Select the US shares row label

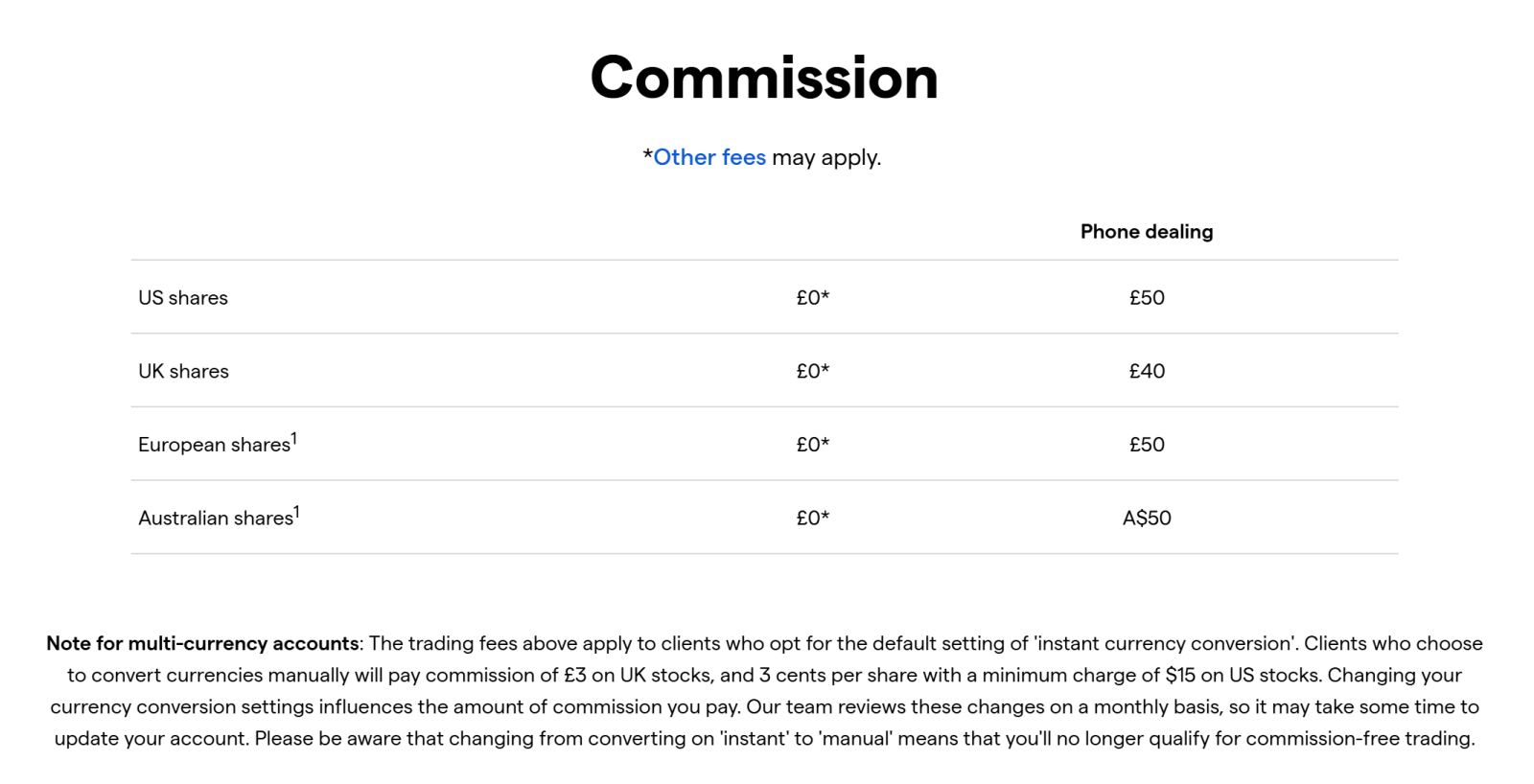[183, 298]
